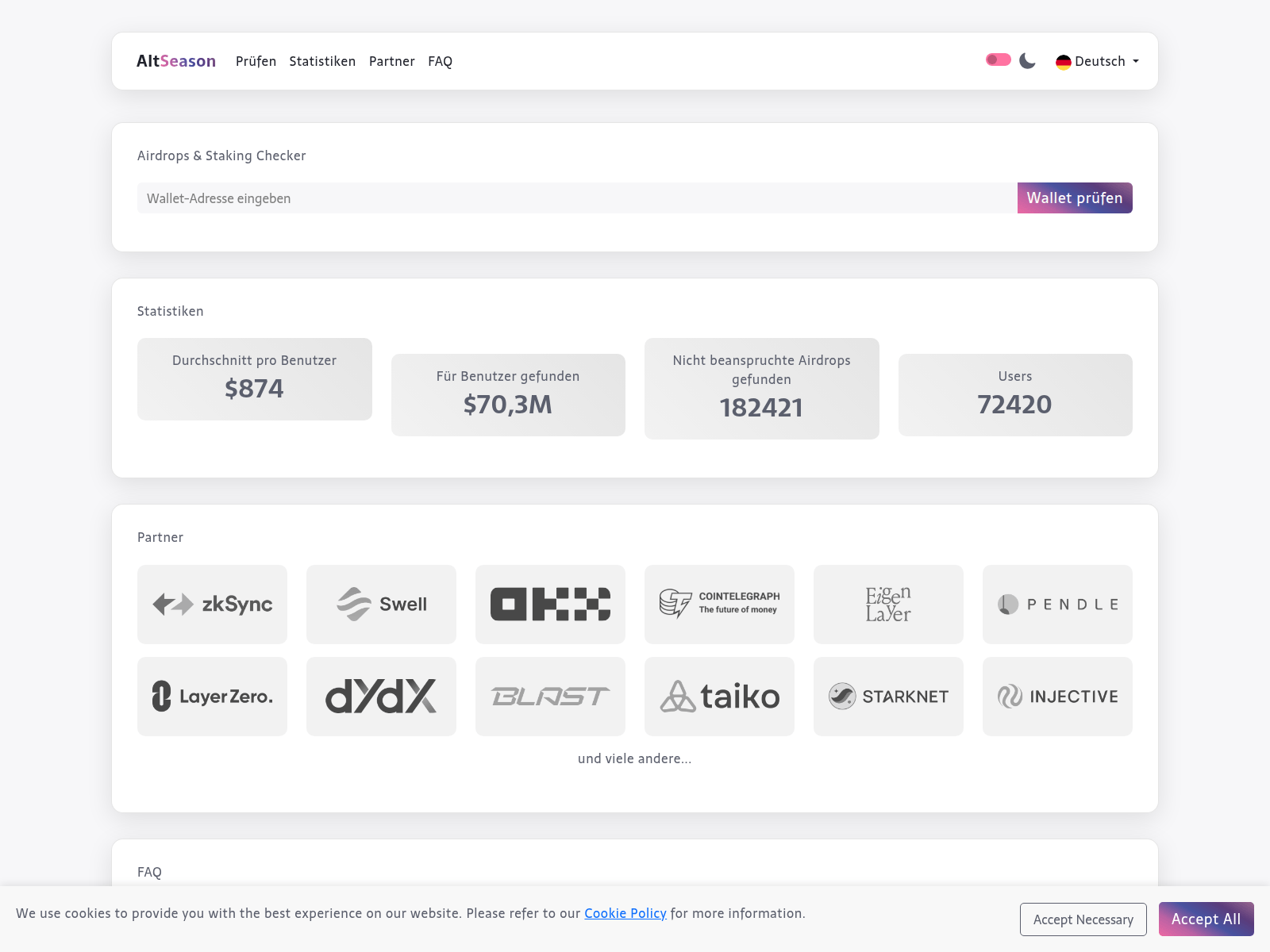Click the LayerZero partner logo

coord(212,697)
